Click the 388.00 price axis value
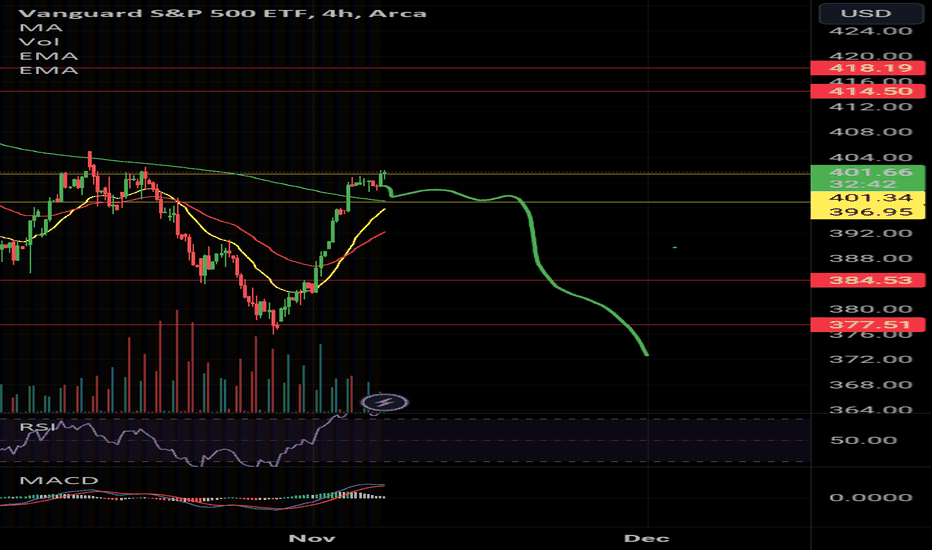This screenshot has width=932, height=550. [x=870, y=259]
